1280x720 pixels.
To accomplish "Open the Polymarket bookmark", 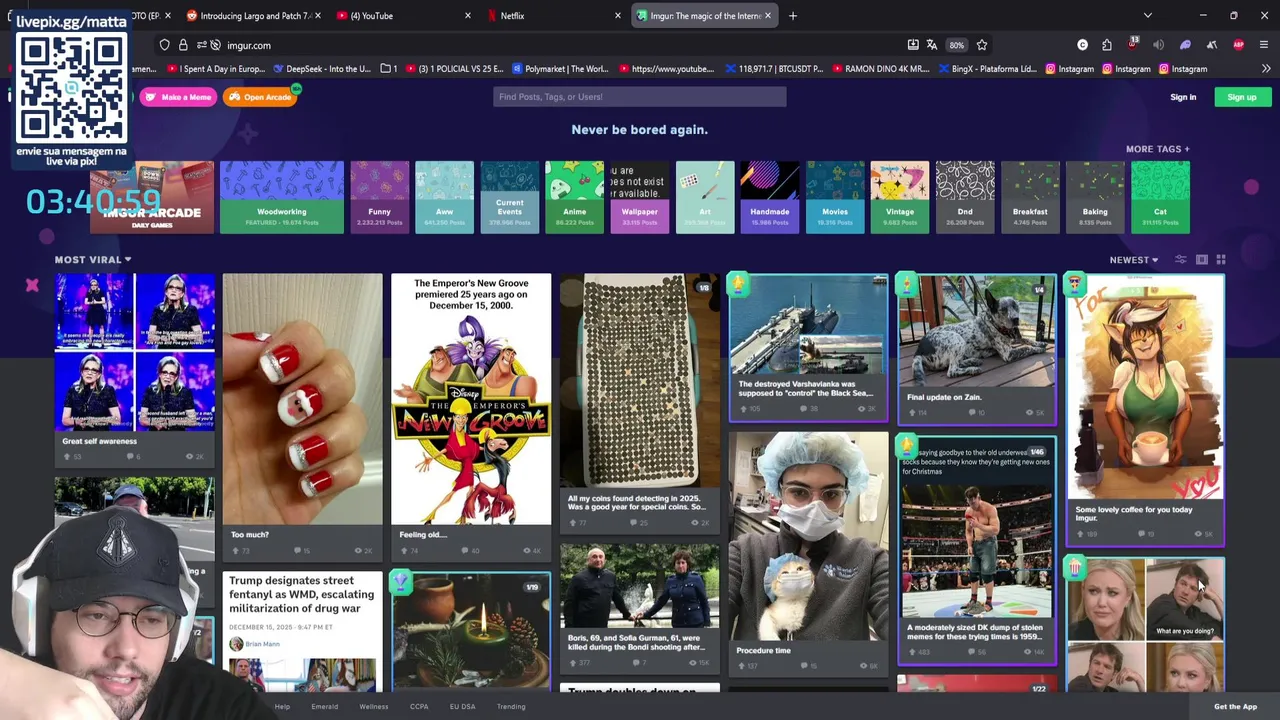I will [560, 69].
